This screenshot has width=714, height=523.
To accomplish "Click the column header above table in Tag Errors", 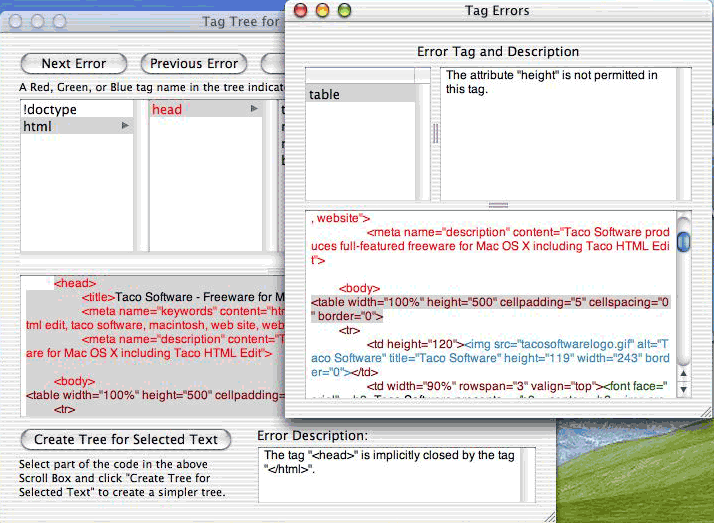I will click(360, 75).
